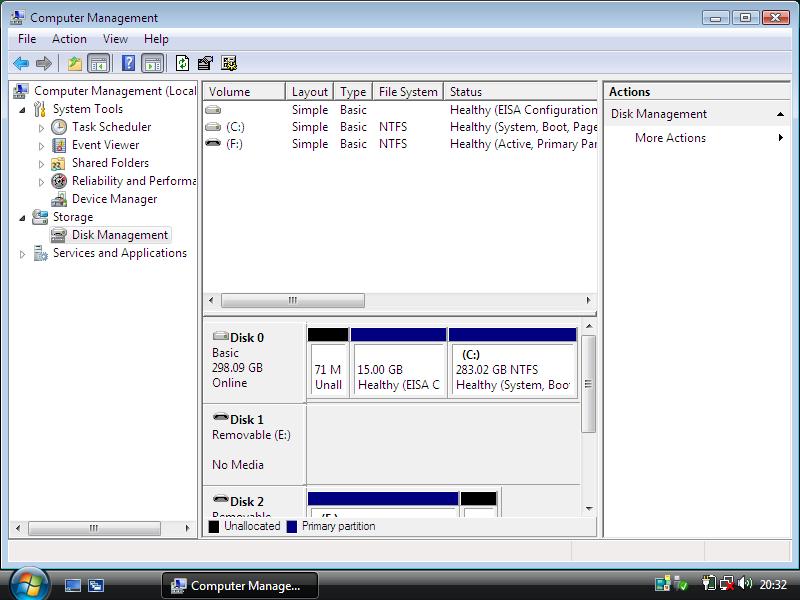Click the Task Scheduler clock icon
800x600 pixels.
click(x=59, y=127)
